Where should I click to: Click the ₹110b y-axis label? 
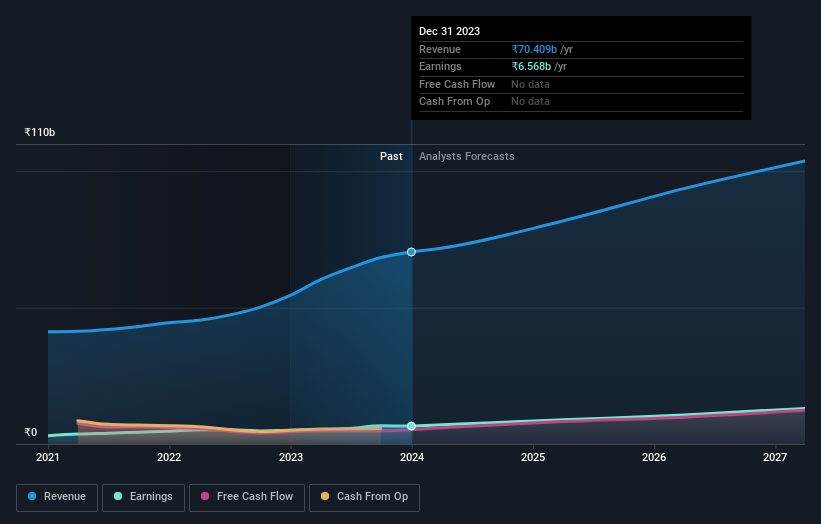[x=40, y=132]
